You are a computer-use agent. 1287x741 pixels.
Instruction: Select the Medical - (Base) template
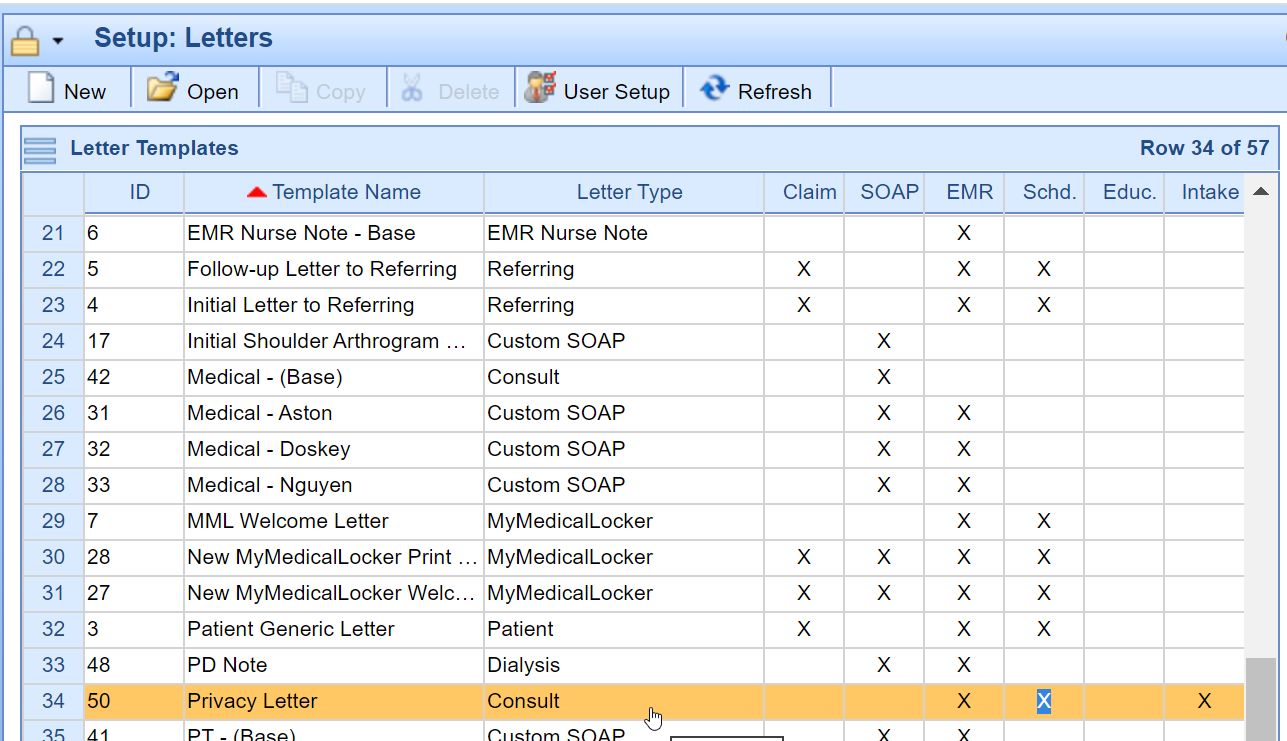tap(265, 377)
